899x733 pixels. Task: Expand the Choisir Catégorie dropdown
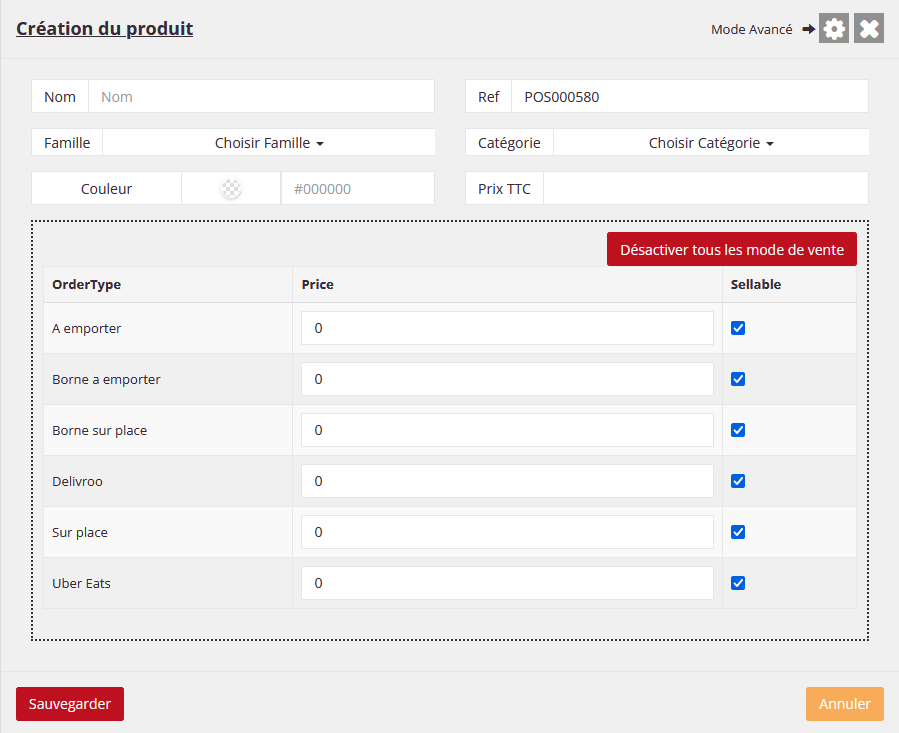pos(711,143)
